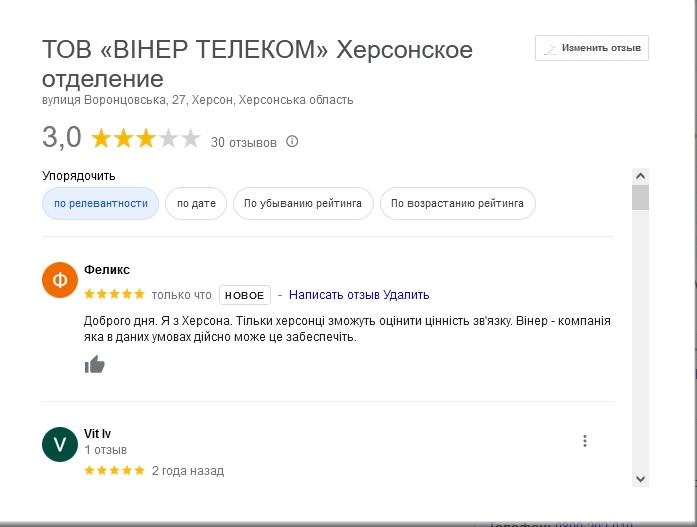This screenshot has width=697, height=527.
Task: Click Феликс orange avatar
Action: (60, 280)
